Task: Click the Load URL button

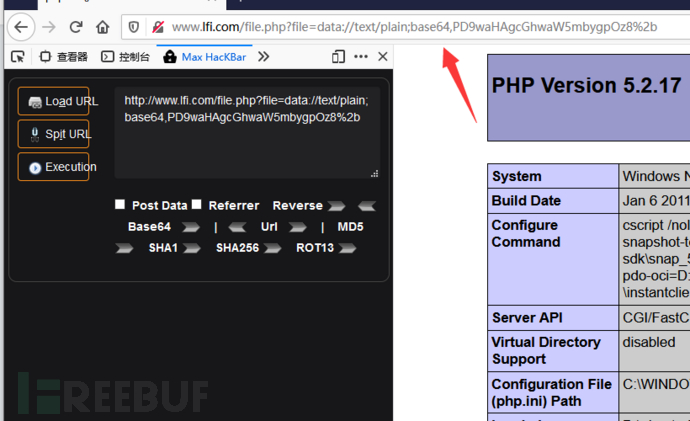Action: [54, 101]
